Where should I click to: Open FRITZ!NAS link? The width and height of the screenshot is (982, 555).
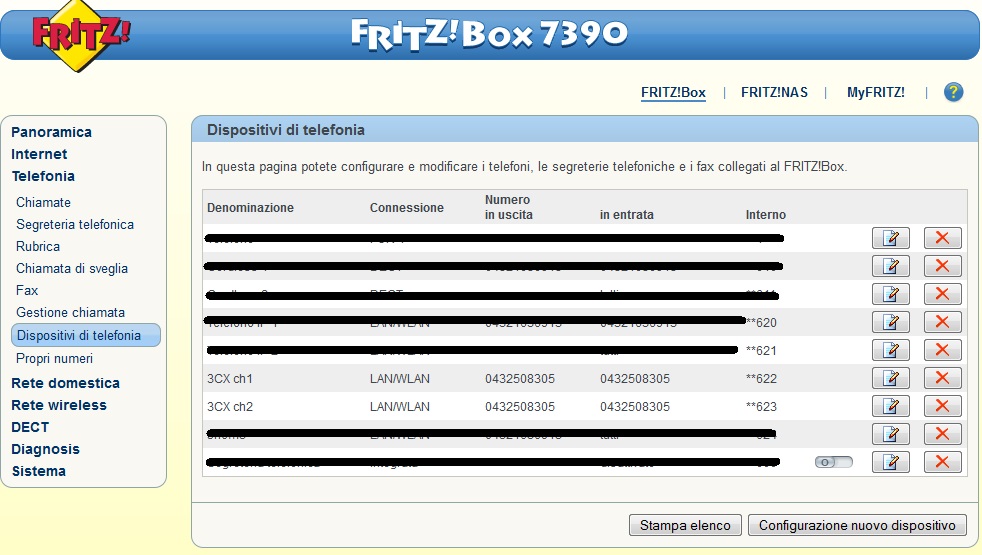[774, 92]
